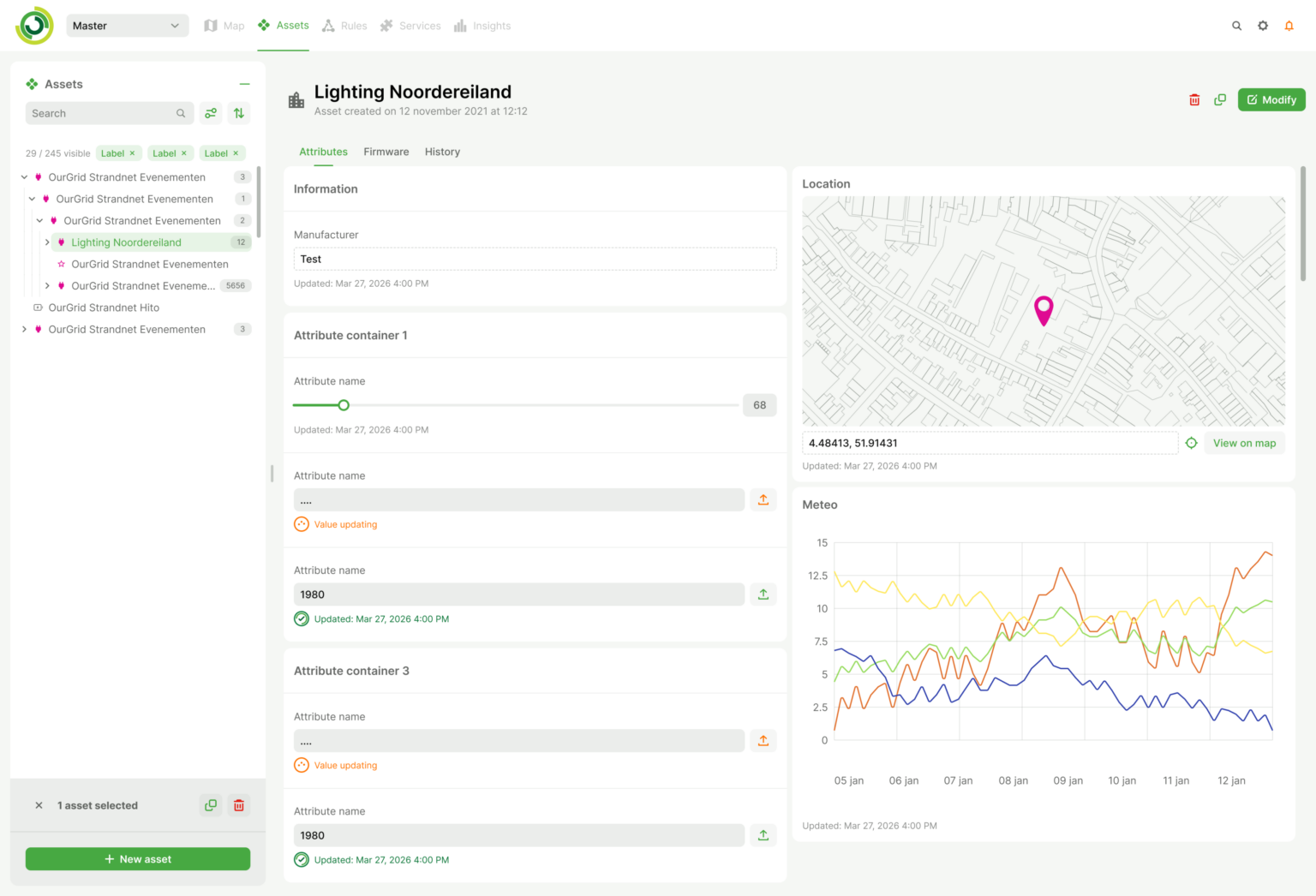Open the notifications bell

[x=1289, y=26]
